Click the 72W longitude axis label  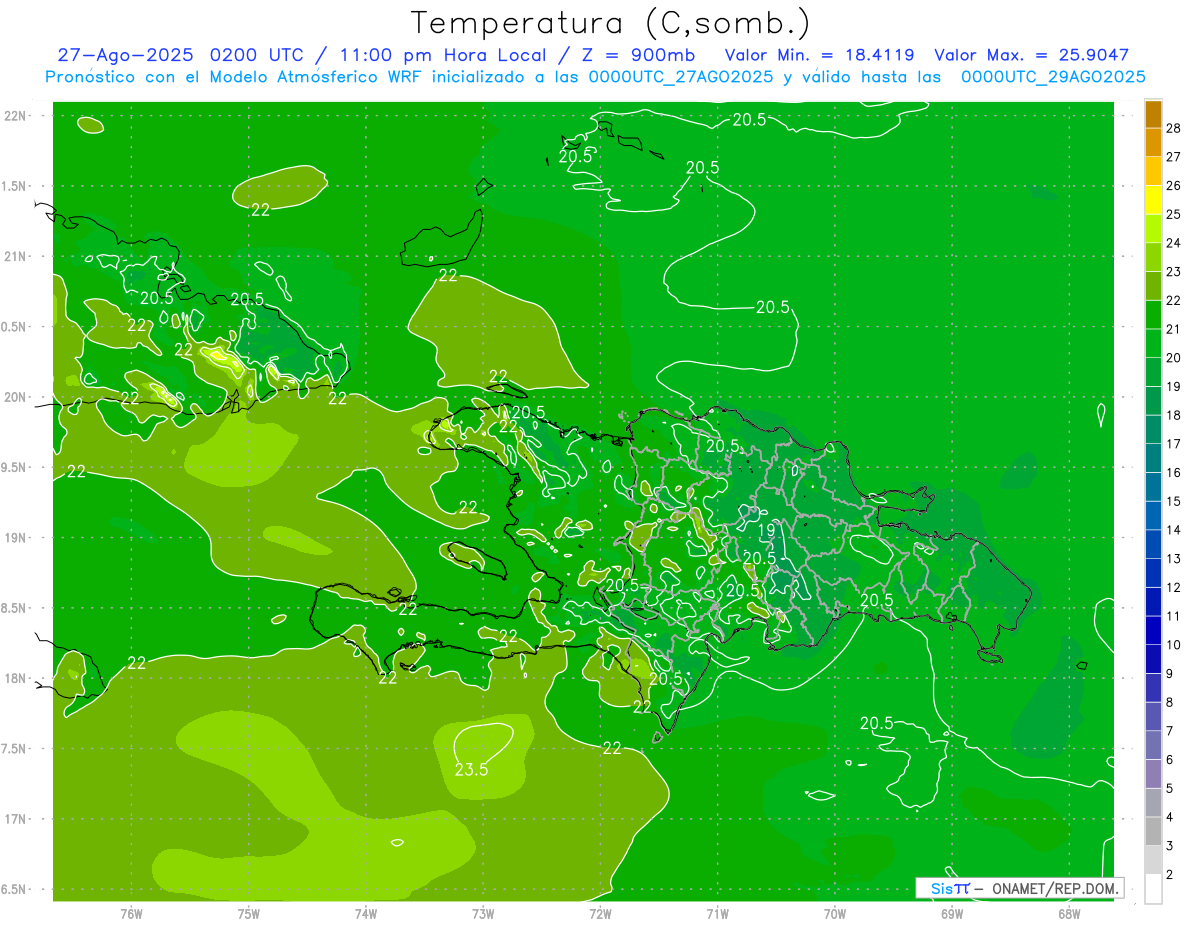pos(600,913)
